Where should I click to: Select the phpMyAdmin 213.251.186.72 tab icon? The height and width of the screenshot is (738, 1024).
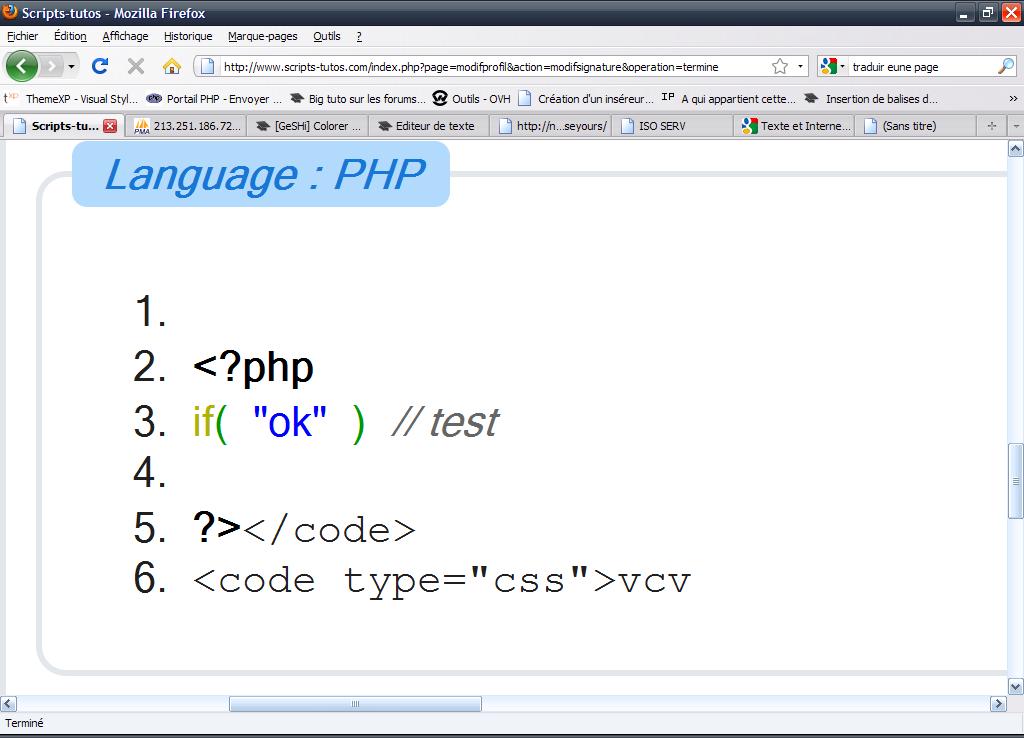point(140,126)
